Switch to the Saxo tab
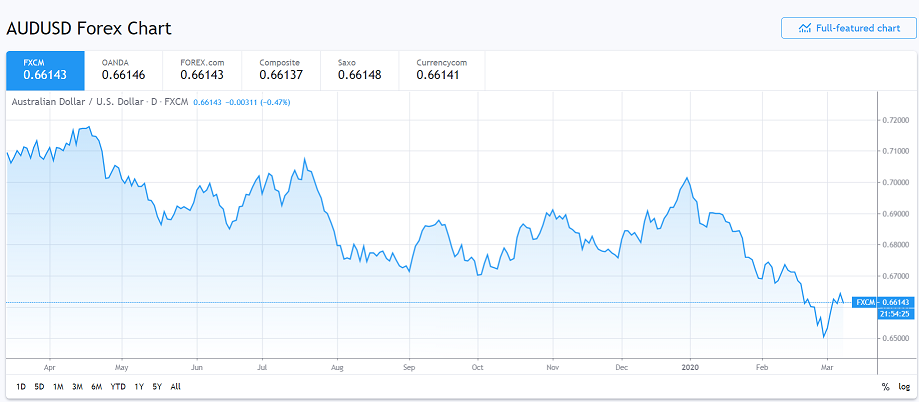 [x=359, y=70]
